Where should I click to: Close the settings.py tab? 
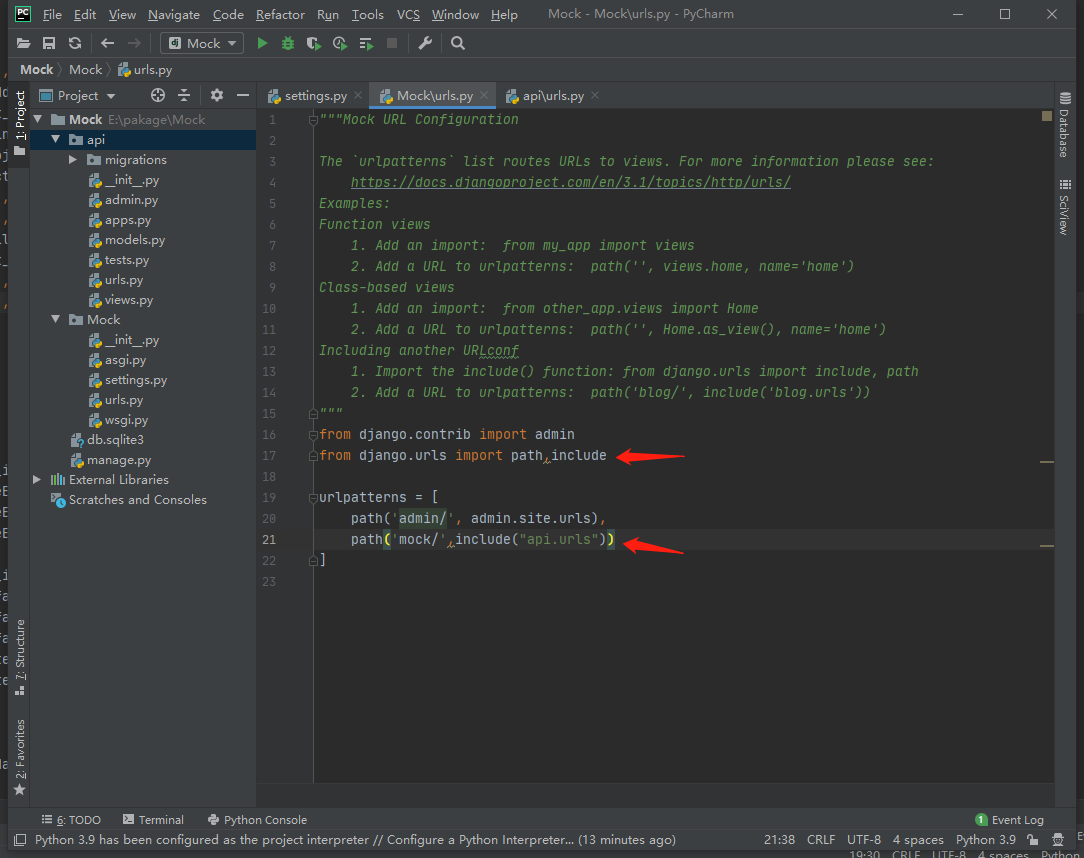pos(358,95)
